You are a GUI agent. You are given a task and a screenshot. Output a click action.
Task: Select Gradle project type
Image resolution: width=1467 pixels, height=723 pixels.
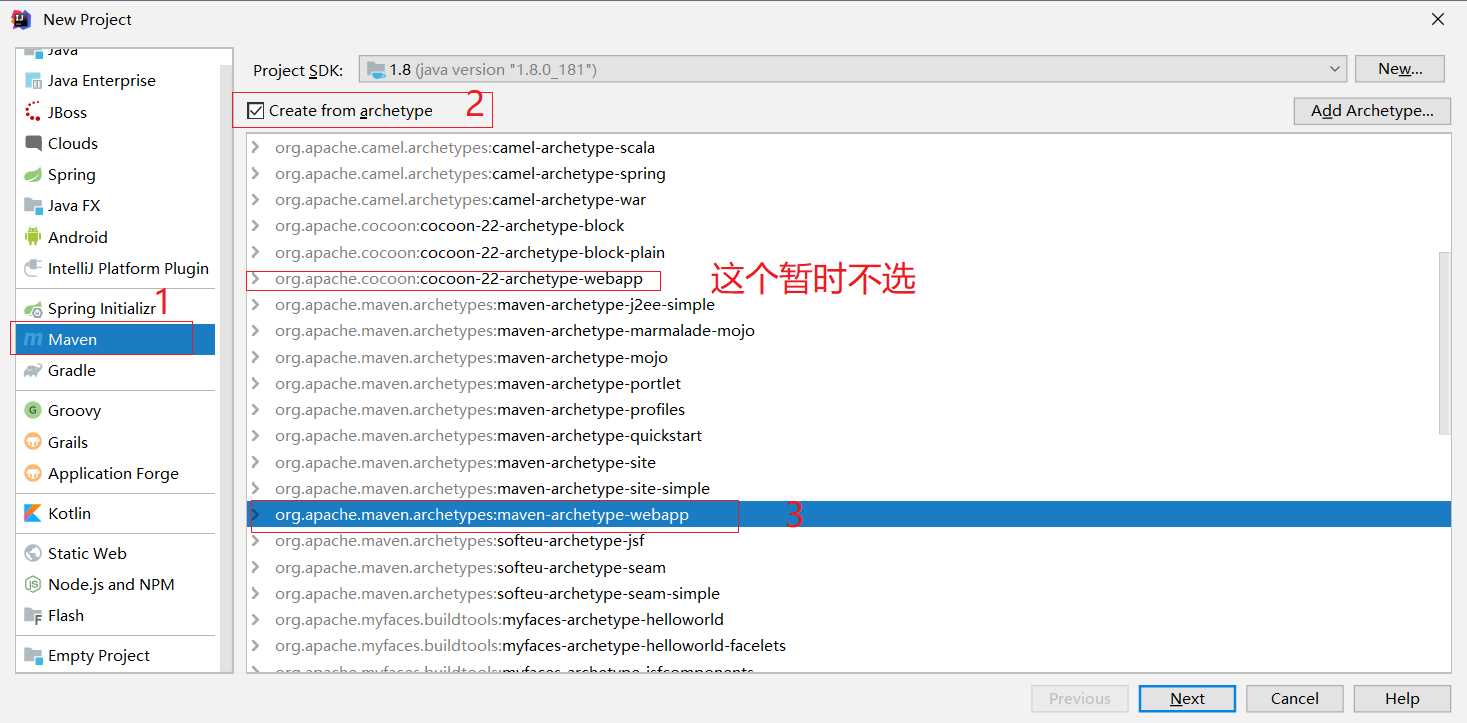coord(115,370)
